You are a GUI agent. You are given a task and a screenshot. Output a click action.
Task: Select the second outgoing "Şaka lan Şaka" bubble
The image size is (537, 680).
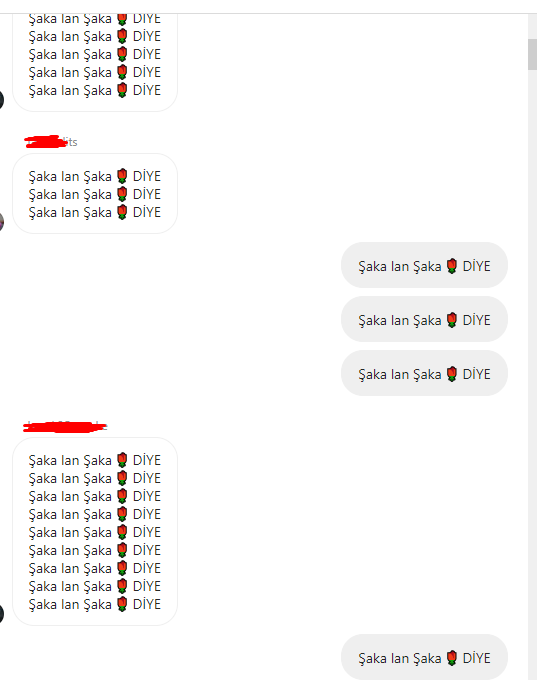coord(424,319)
